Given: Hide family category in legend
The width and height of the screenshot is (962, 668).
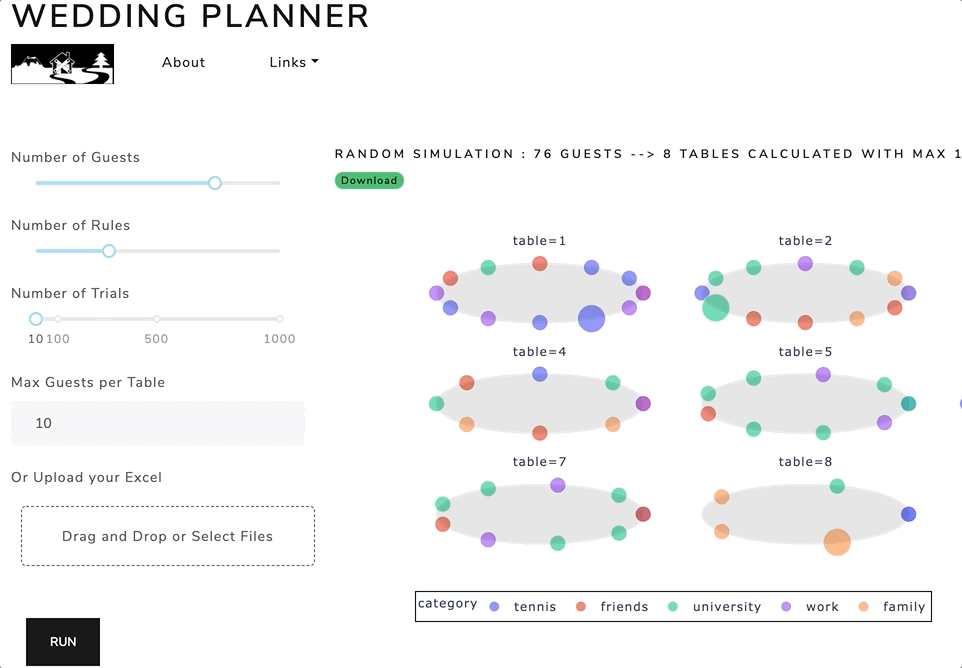Looking at the screenshot, I should (x=891, y=607).
